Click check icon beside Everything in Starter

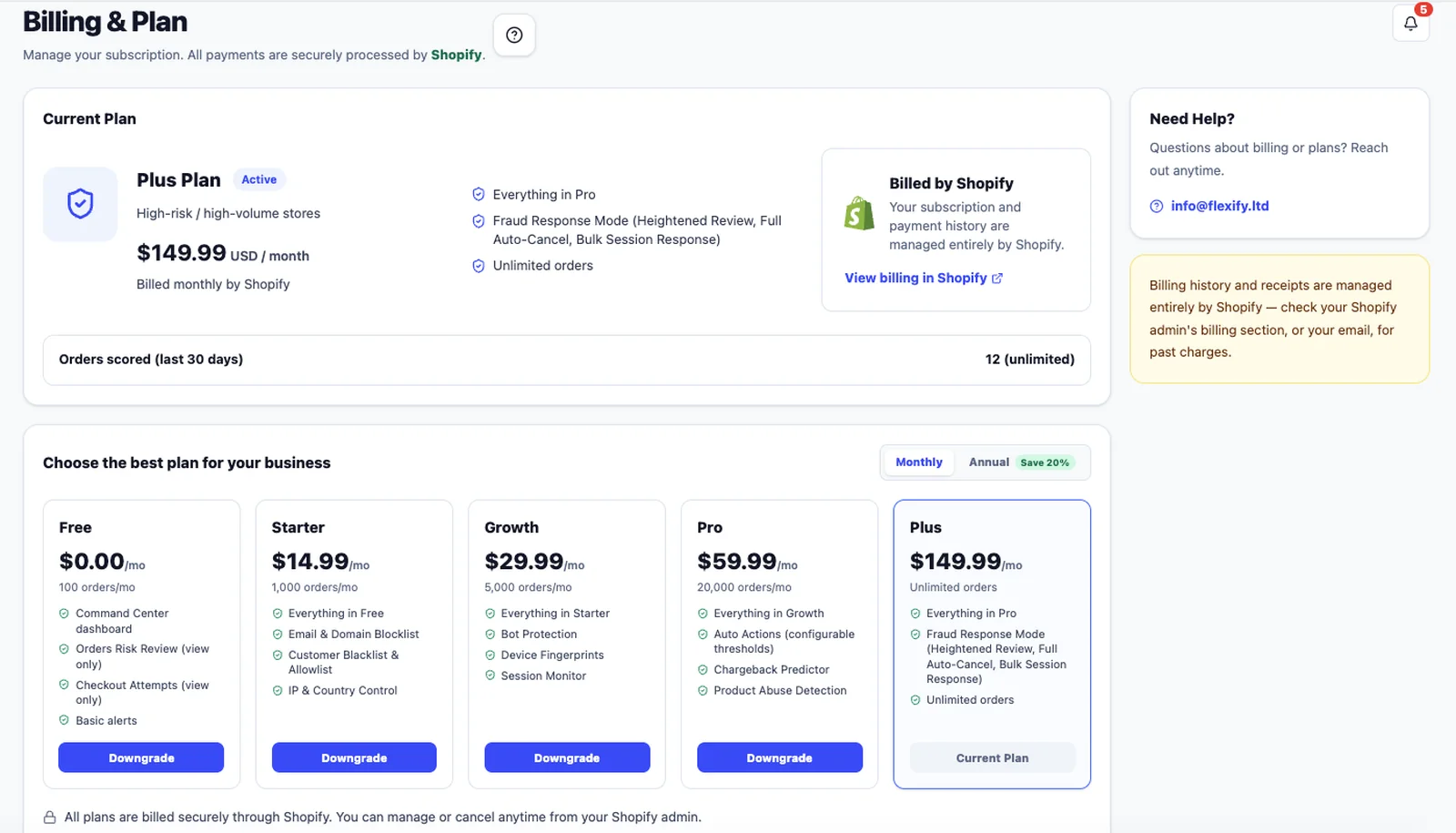[490, 614]
